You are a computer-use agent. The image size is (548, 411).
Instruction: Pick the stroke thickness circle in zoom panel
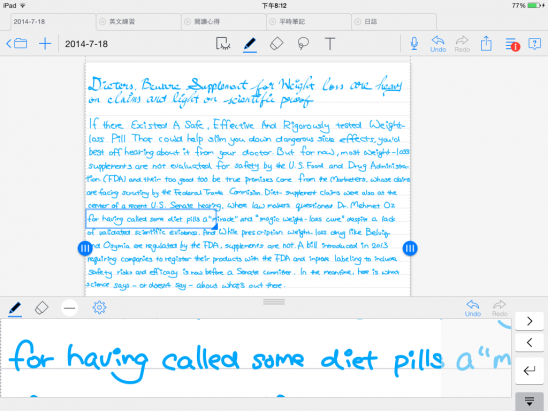[x=70, y=308]
